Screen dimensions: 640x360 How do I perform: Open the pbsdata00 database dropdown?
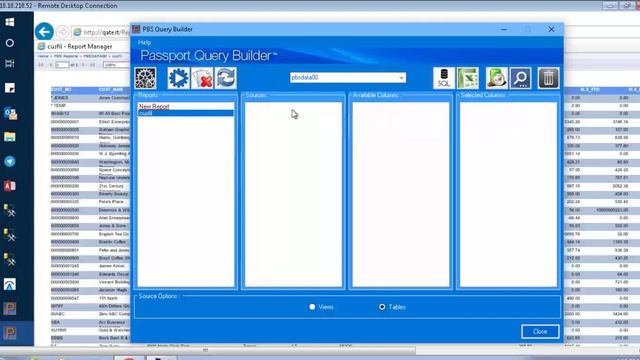[348, 77]
